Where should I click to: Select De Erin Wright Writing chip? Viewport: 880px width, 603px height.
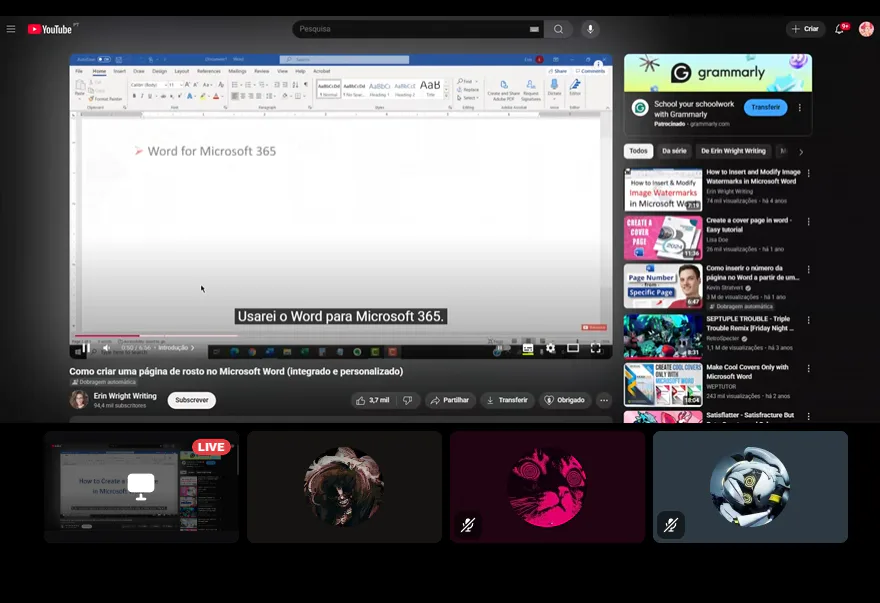(x=733, y=151)
